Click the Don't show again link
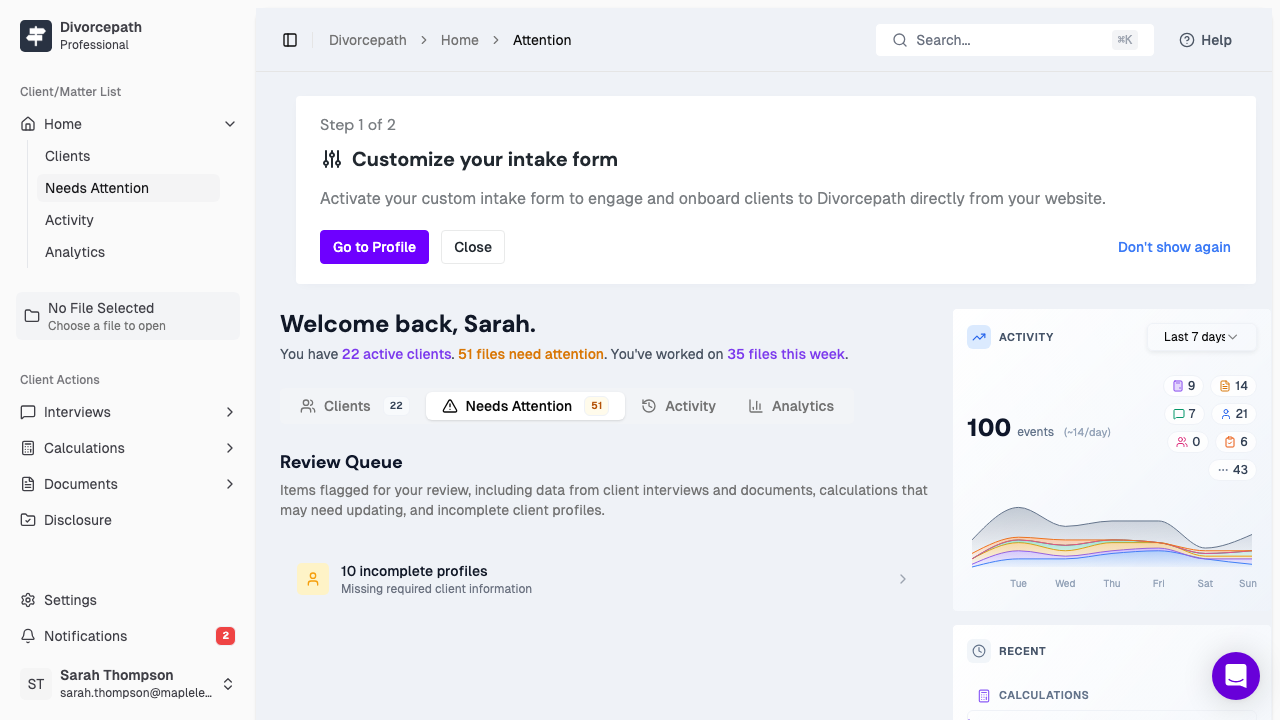1280x720 pixels. point(1174,247)
